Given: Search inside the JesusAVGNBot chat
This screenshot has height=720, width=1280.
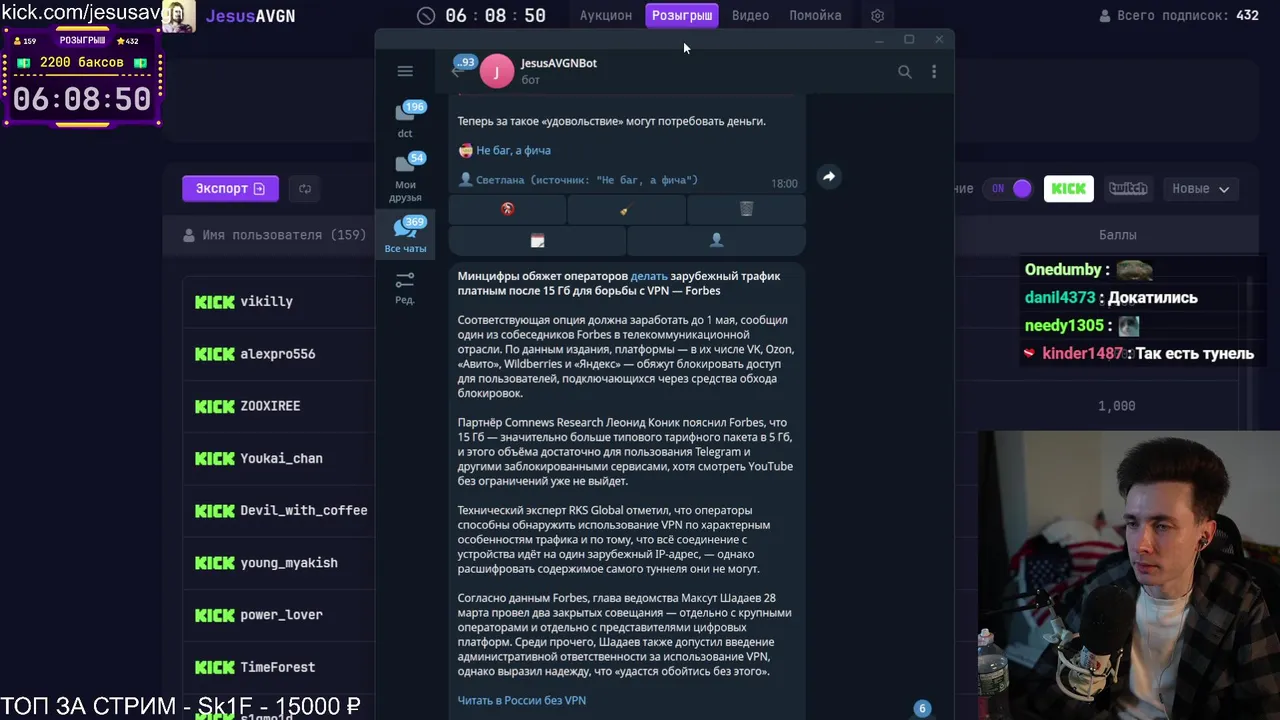Looking at the screenshot, I should (904, 72).
